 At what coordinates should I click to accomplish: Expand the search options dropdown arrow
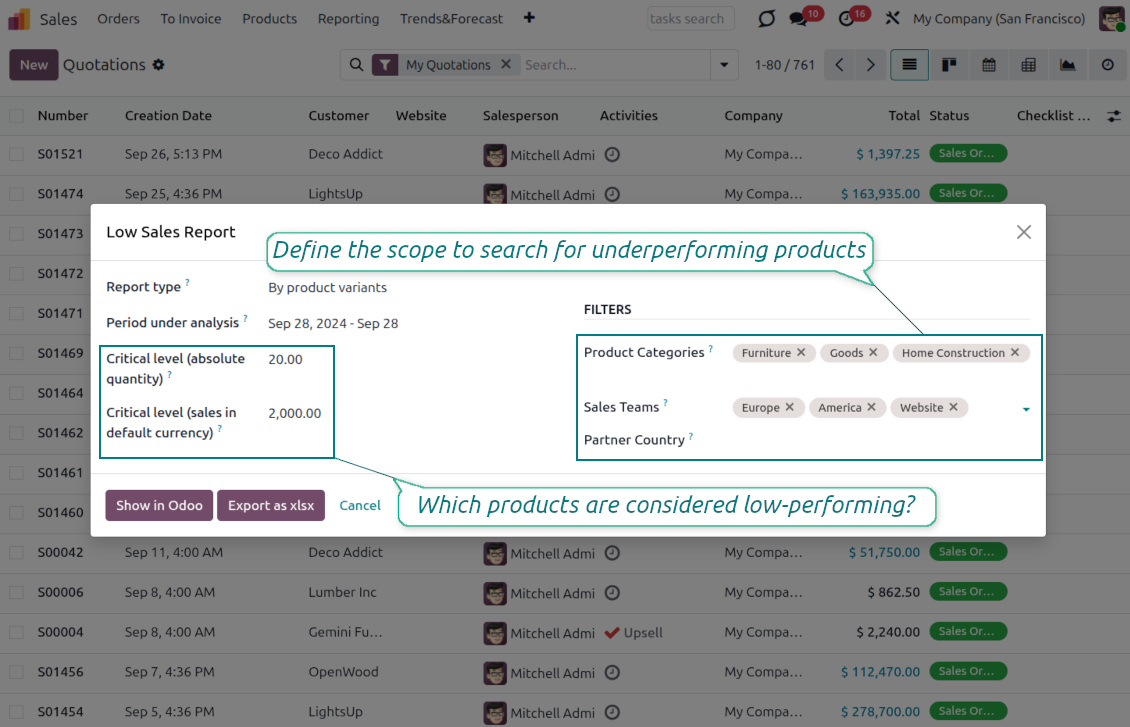pyautogui.click(x=724, y=65)
